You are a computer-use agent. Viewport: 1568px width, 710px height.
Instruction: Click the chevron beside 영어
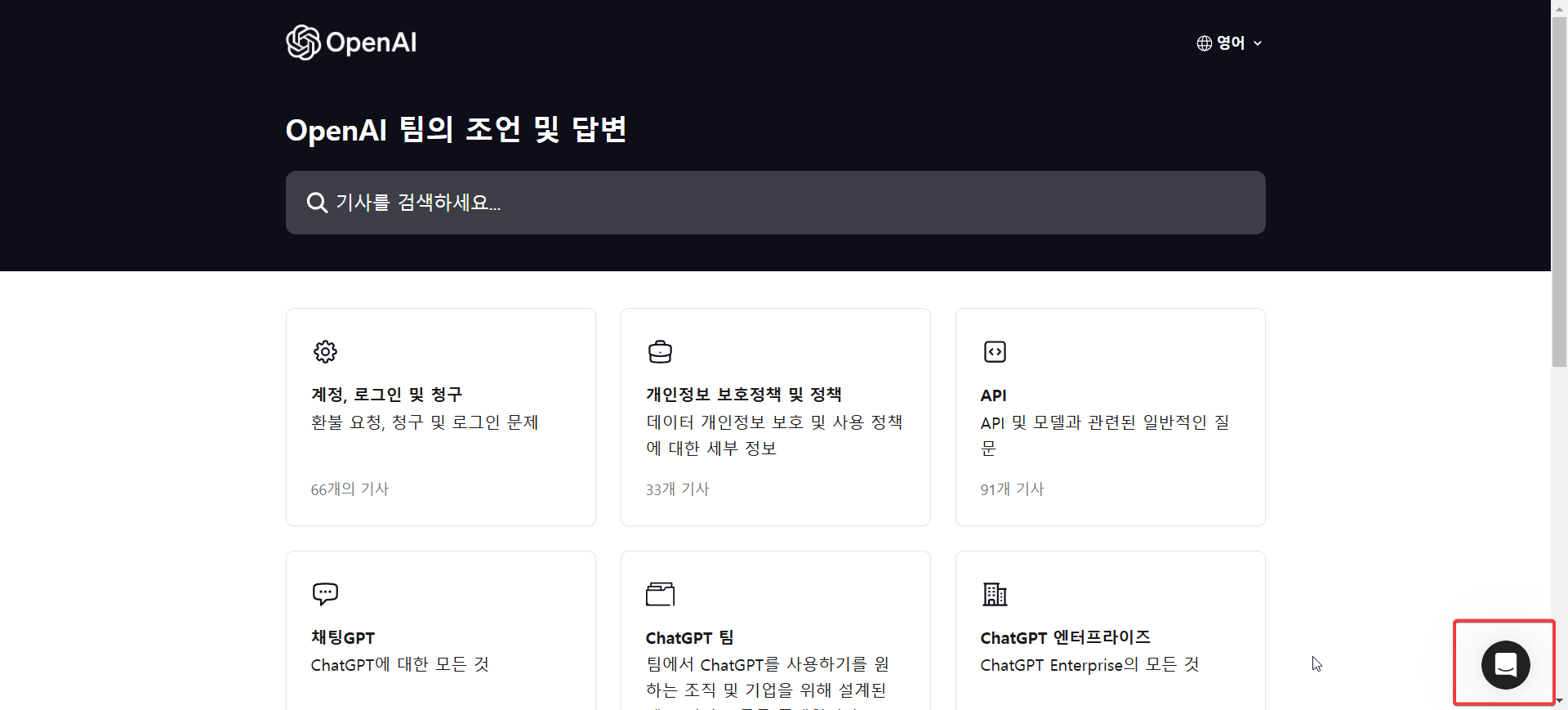tap(1258, 43)
